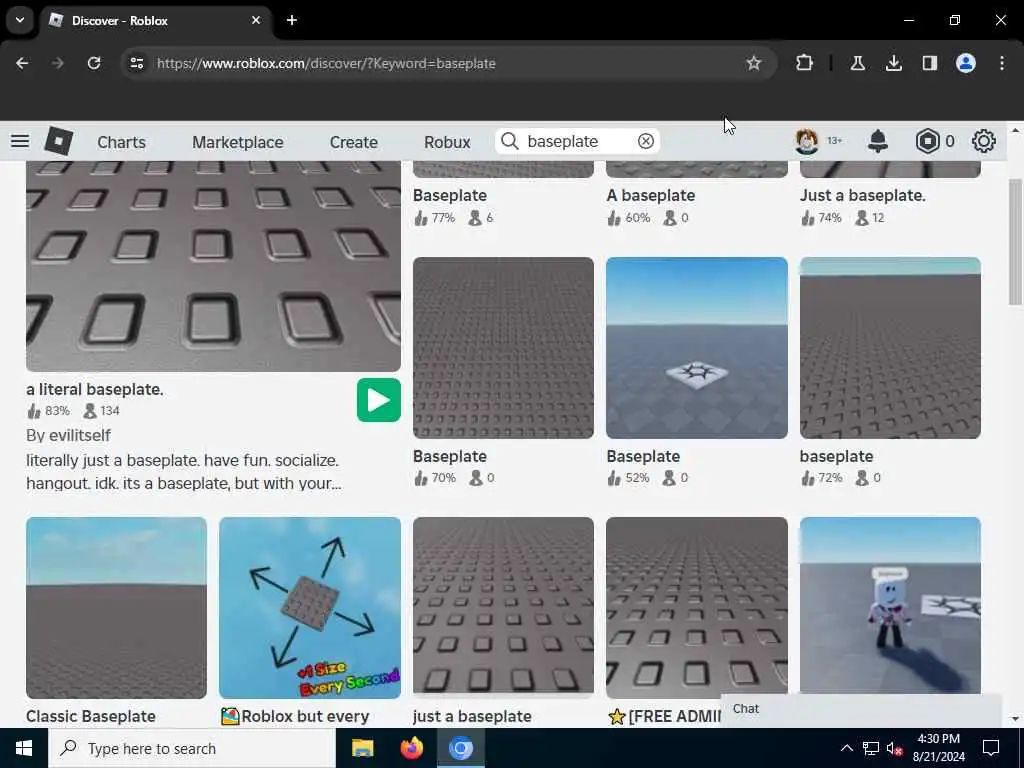
Task: Open Chrome downloads icon
Action: tap(893, 63)
